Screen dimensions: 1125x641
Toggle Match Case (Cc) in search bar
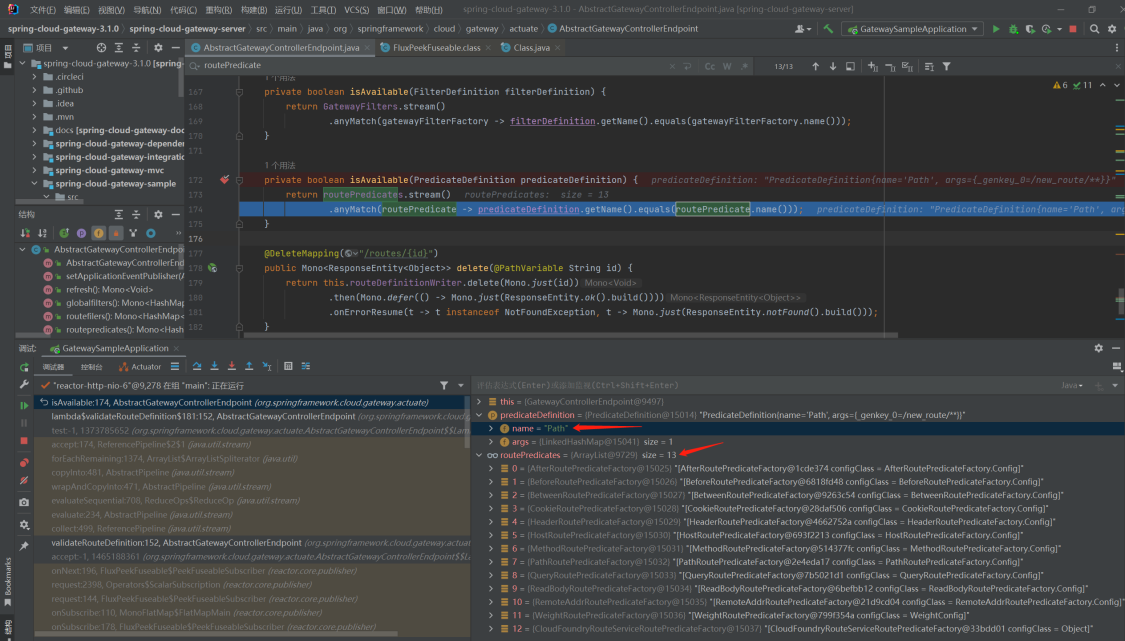point(710,66)
